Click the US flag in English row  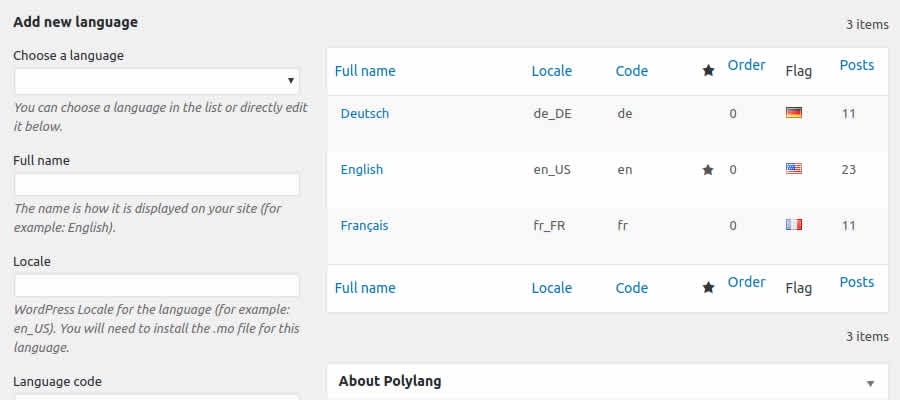(794, 169)
